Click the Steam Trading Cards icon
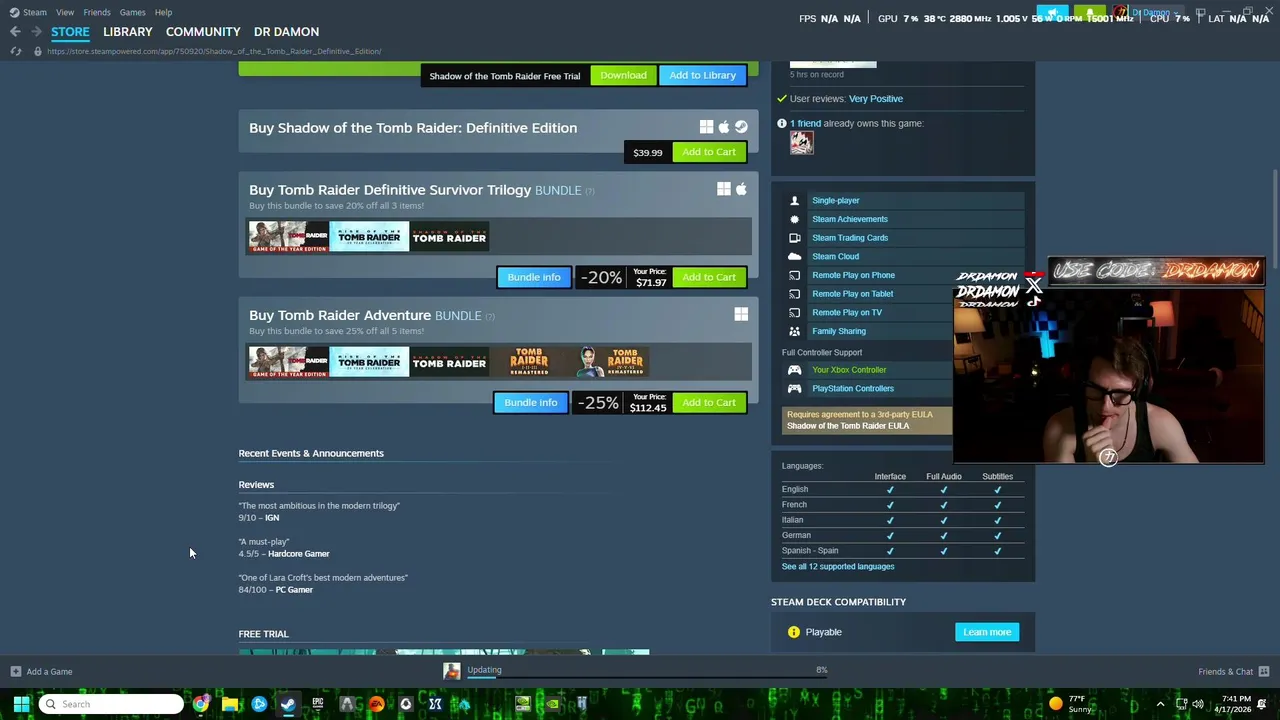1280x720 pixels. (x=795, y=238)
